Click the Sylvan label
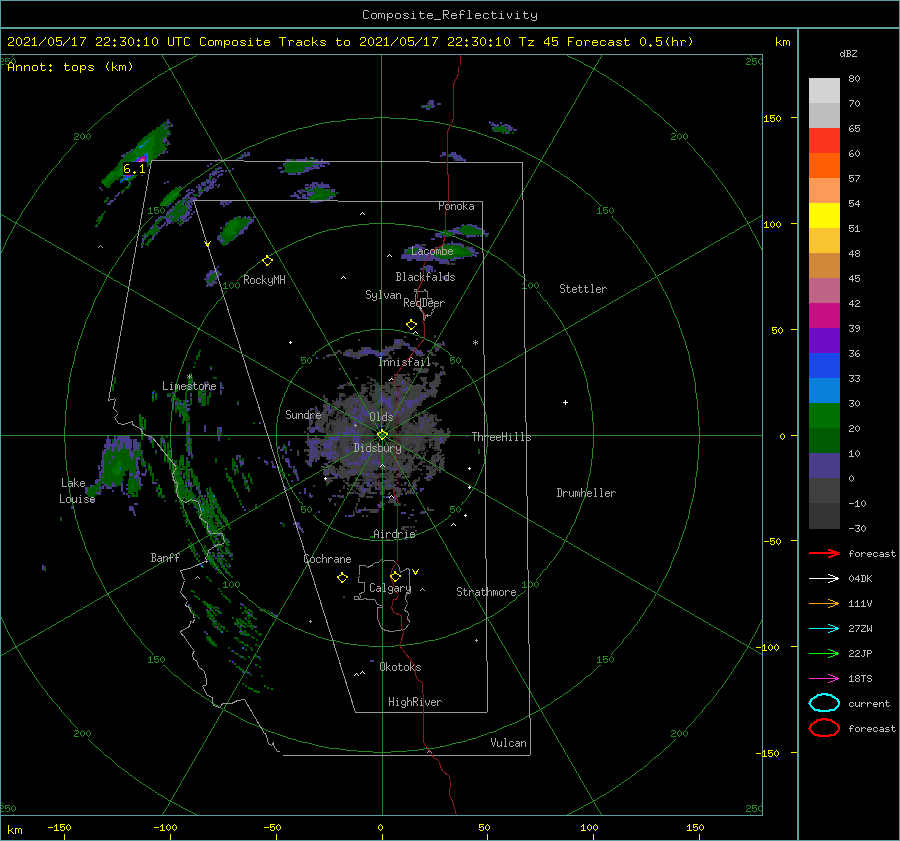This screenshot has height=841, width=900. click(x=383, y=294)
